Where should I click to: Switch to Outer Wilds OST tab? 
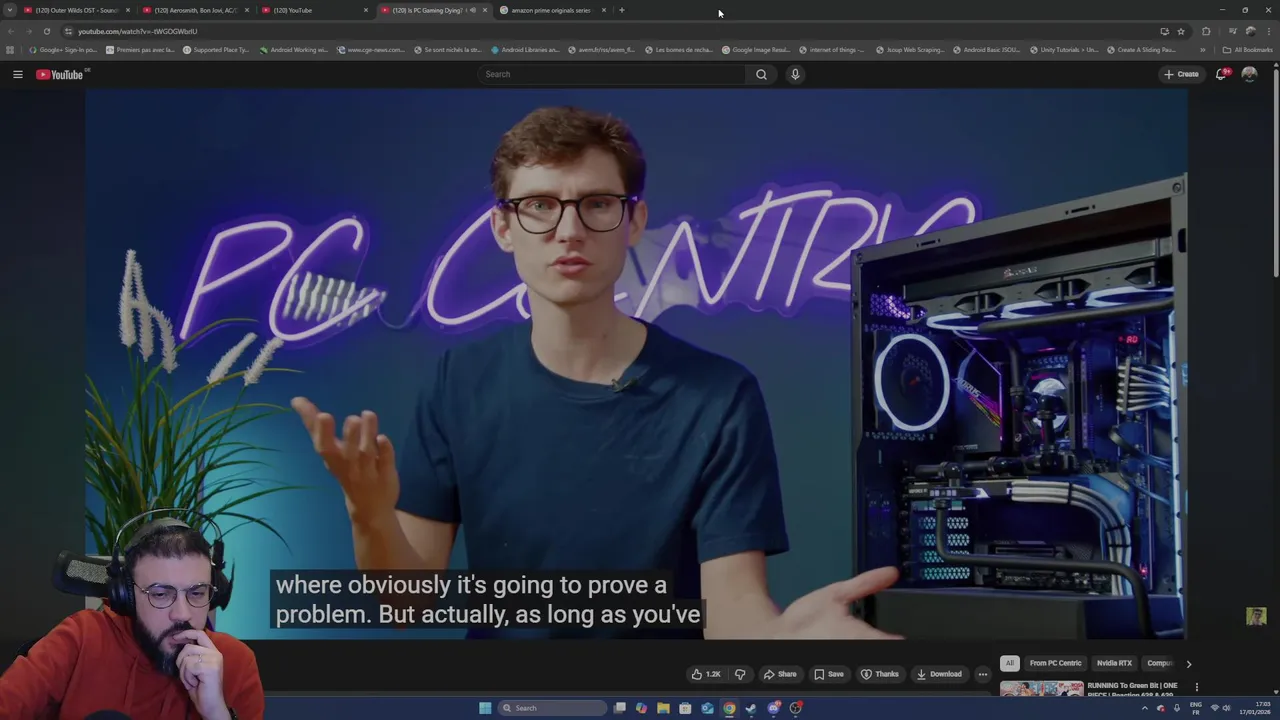(x=77, y=10)
